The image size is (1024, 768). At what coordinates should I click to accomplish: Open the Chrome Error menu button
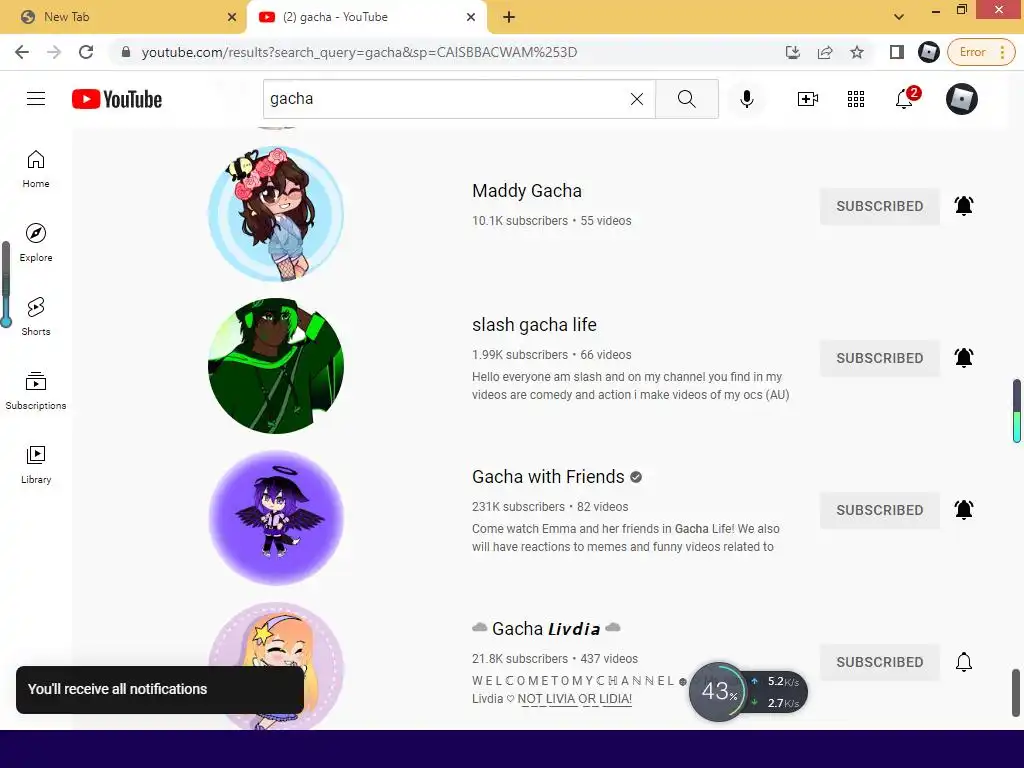point(981,52)
